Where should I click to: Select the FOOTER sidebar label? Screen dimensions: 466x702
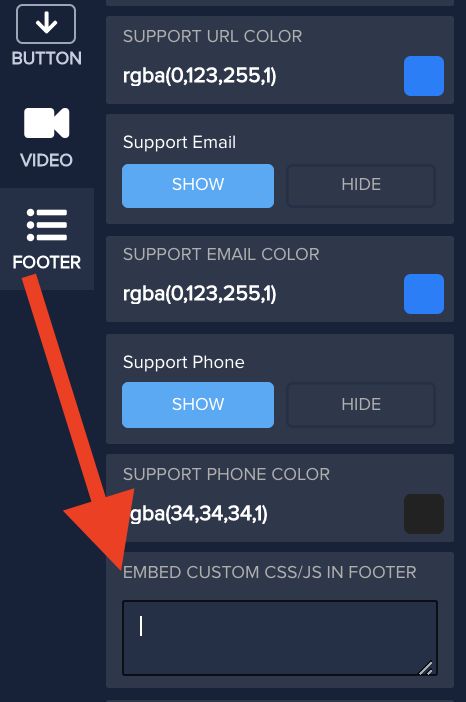point(47,262)
